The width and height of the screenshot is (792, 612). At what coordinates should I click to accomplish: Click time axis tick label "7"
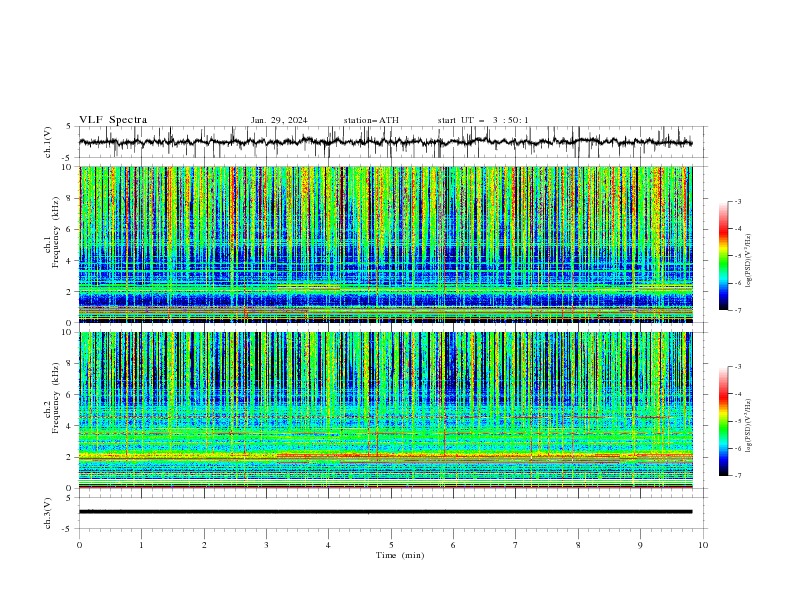coord(516,545)
